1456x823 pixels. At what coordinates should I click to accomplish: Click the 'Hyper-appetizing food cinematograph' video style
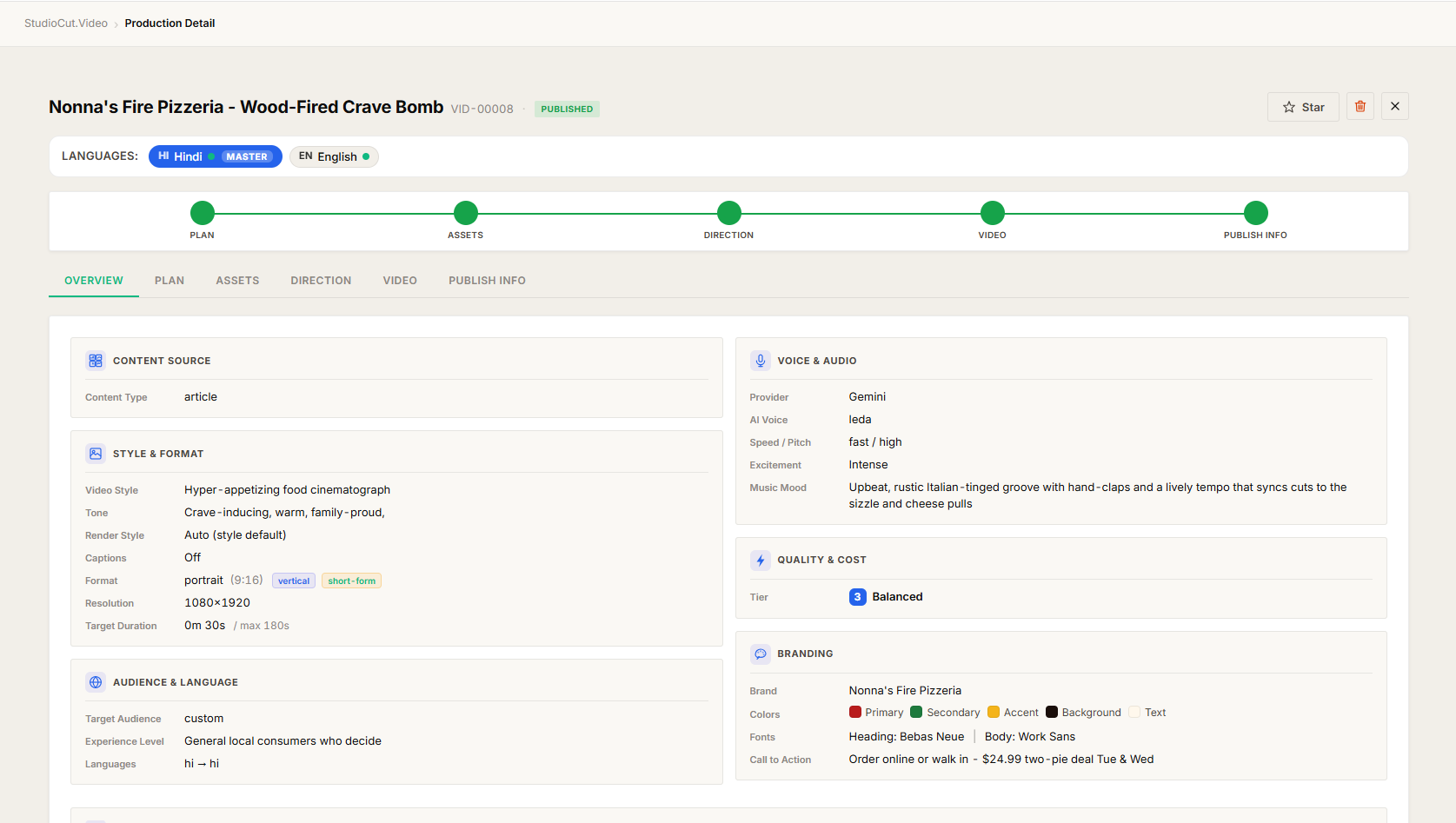287,490
